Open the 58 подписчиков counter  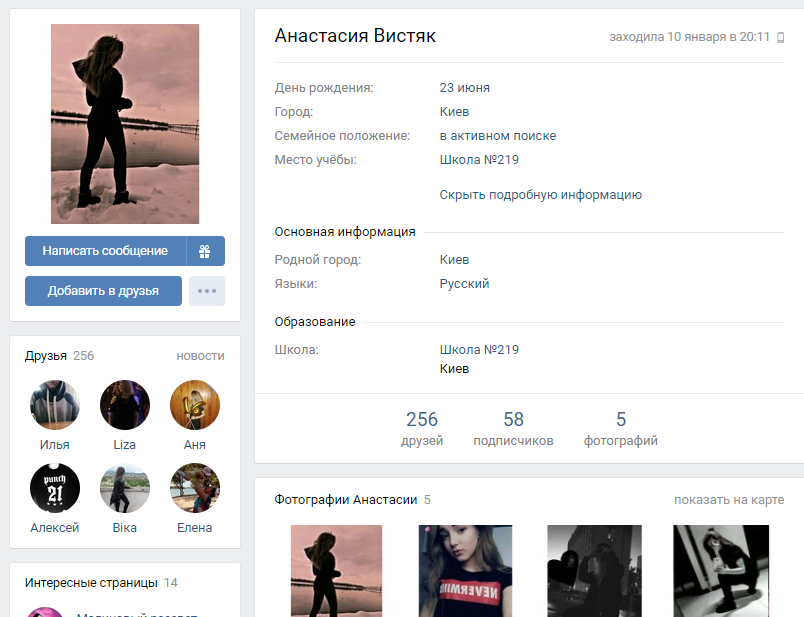[513, 428]
